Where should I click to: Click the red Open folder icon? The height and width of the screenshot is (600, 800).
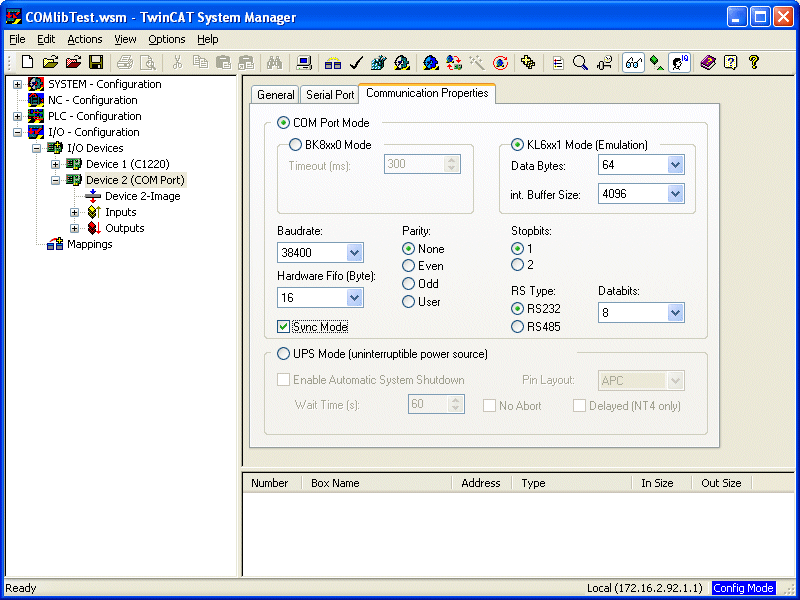pyautogui.click(x=73, y=63)
